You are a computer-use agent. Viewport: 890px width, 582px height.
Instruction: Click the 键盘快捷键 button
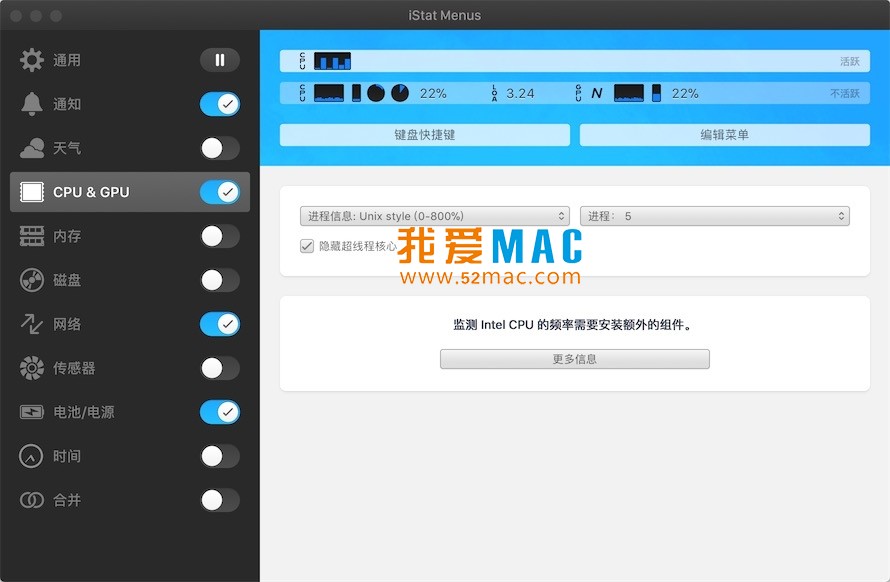point(425,135)
